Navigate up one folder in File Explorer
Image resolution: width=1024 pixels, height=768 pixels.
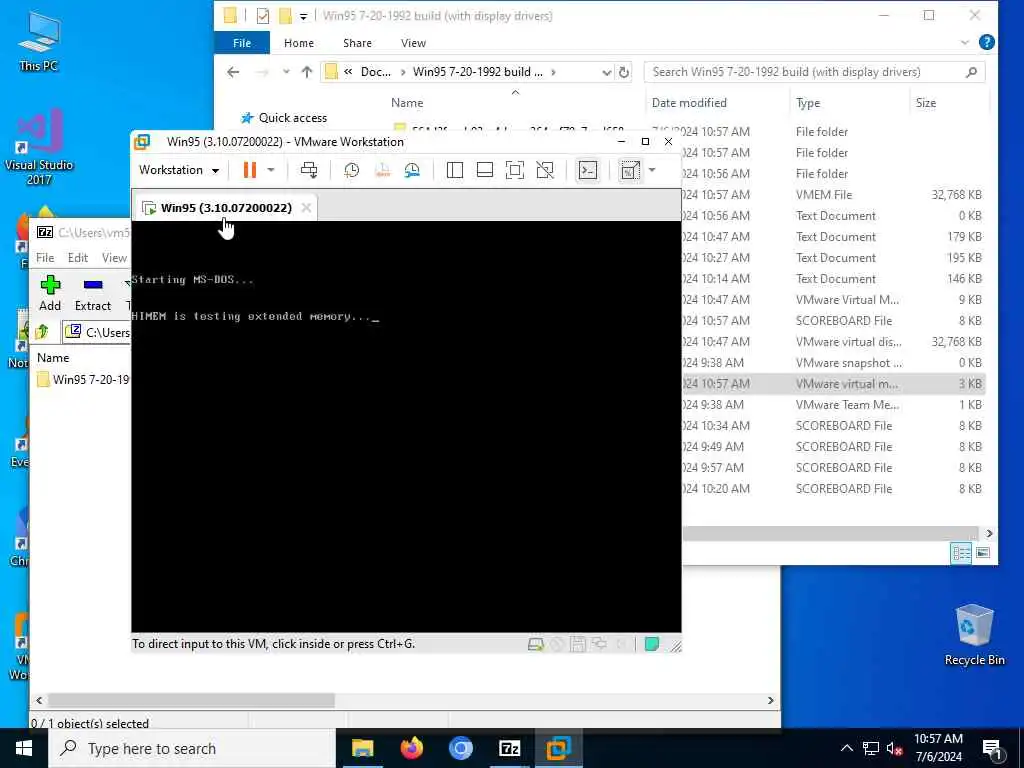306,72
